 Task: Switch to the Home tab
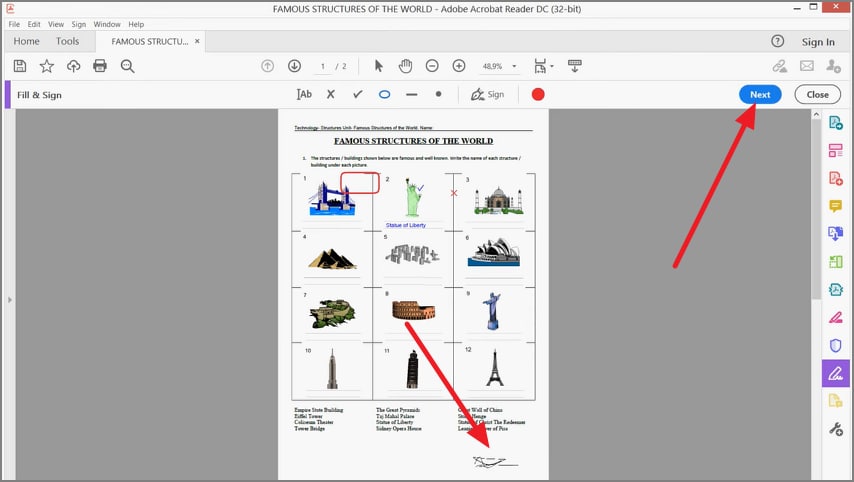coord(26,41)
